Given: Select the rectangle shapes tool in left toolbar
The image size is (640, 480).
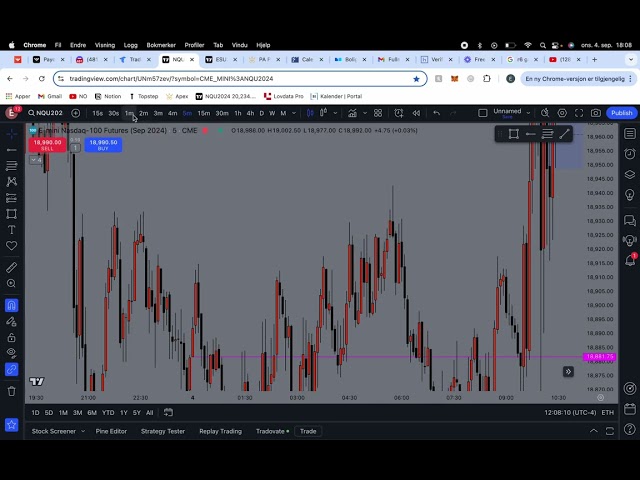Looking at the screenshot, I should [x=11, y=214].
